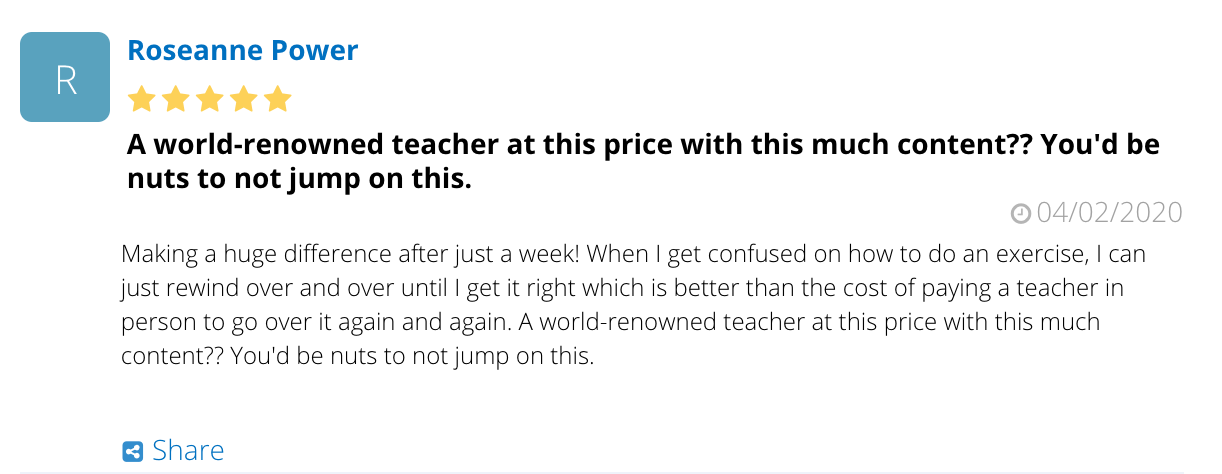Click the Share link text

click(x=188, y=451)
